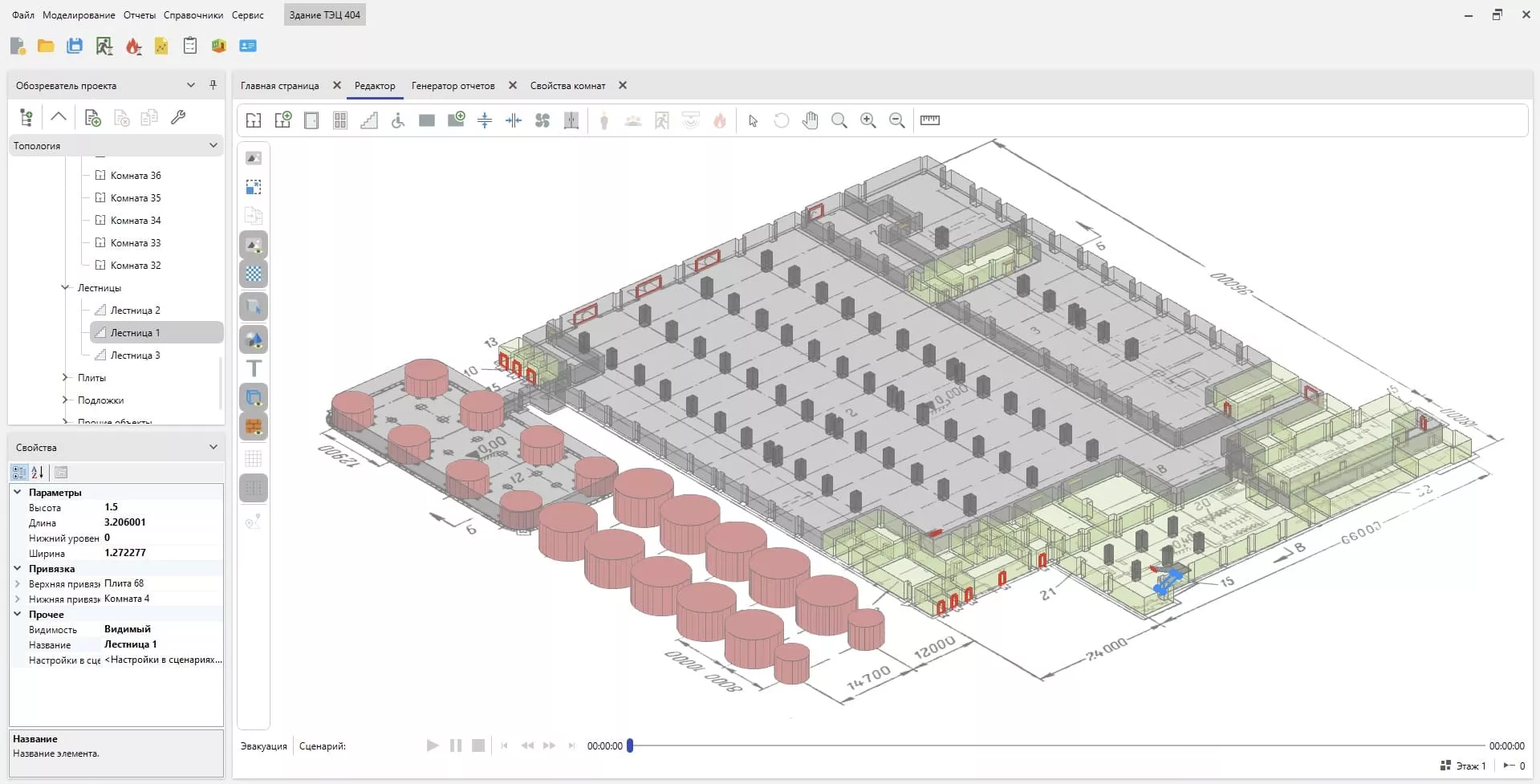
Task: Click the fan ventilation tool icon
Action: click(542, 120)
